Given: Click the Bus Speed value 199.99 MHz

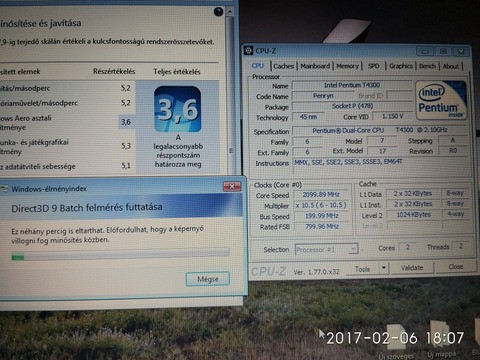Looking at the screenshot, I should (321, 216).
